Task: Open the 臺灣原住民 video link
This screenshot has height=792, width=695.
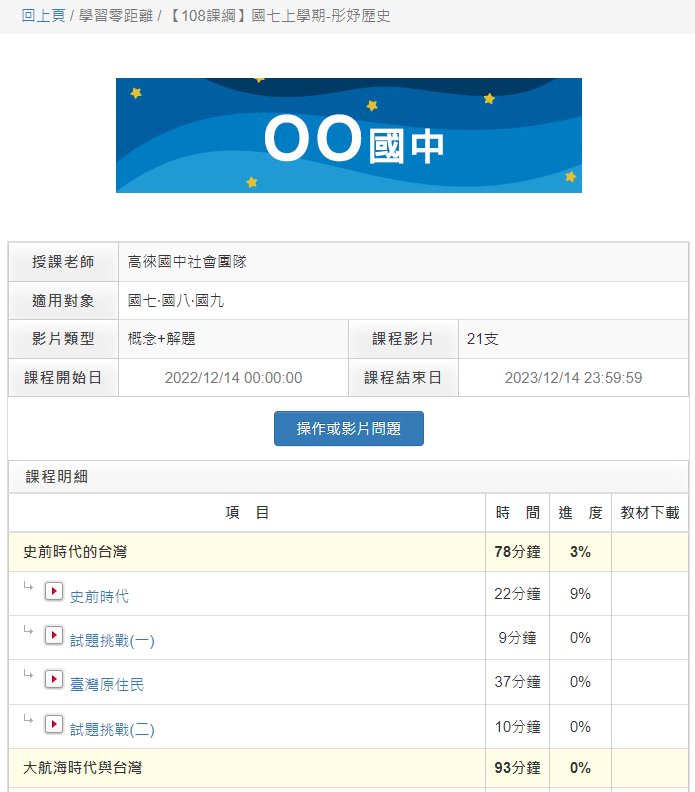Action: pyautogui.click(x=107, y=685)
